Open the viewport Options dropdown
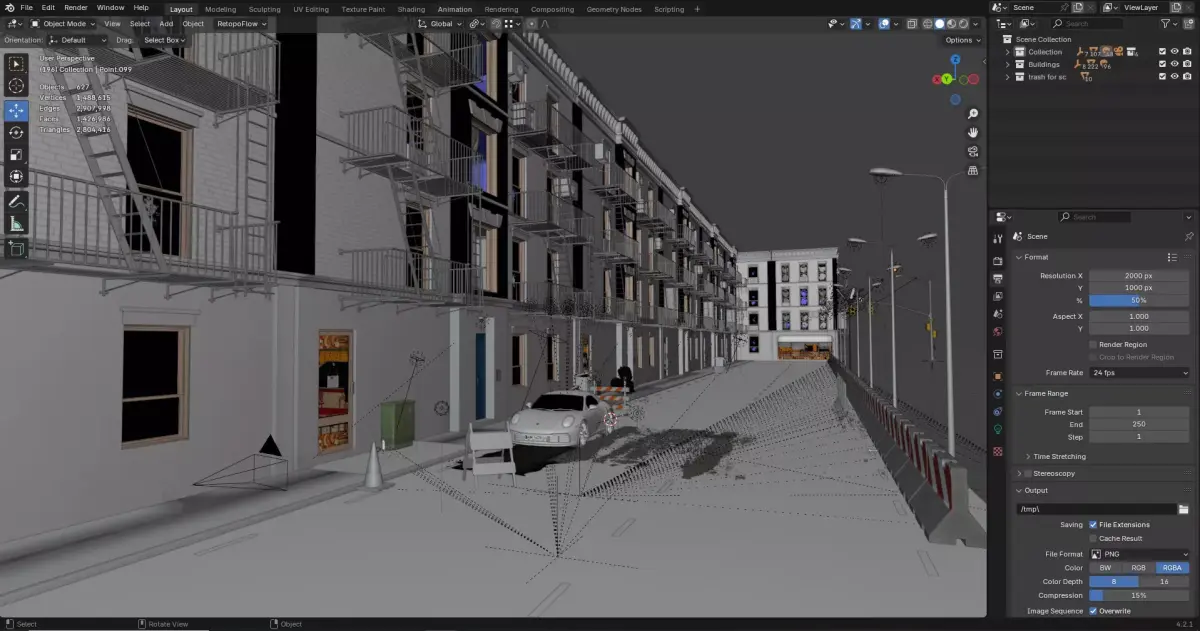Viewport: 1200px width, 631px height. point(962,40)
